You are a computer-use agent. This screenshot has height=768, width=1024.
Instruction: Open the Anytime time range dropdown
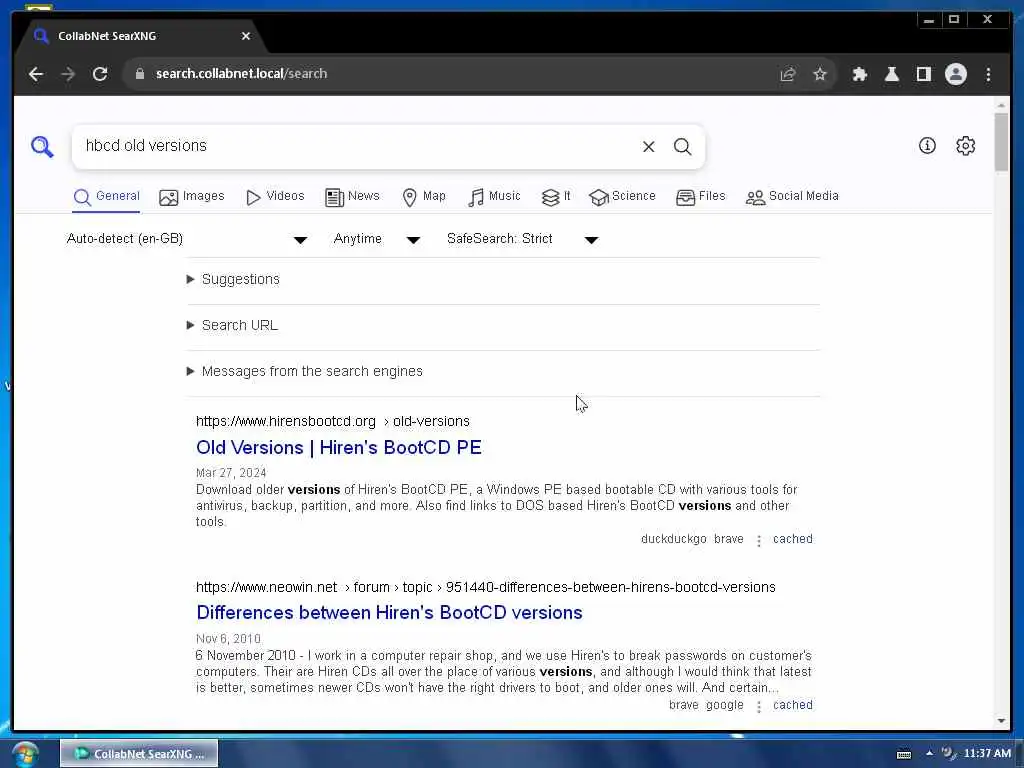pyautogui.click(x=376, y=239)
